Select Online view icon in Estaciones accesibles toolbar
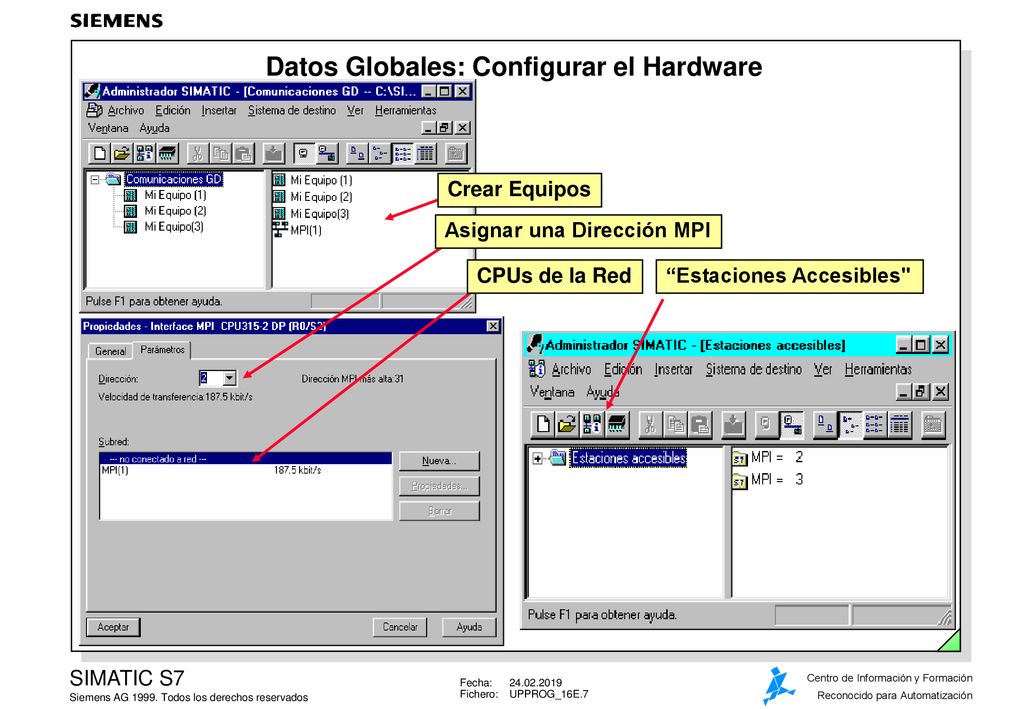Viewport: 1024px width, 709px height. 792,424
